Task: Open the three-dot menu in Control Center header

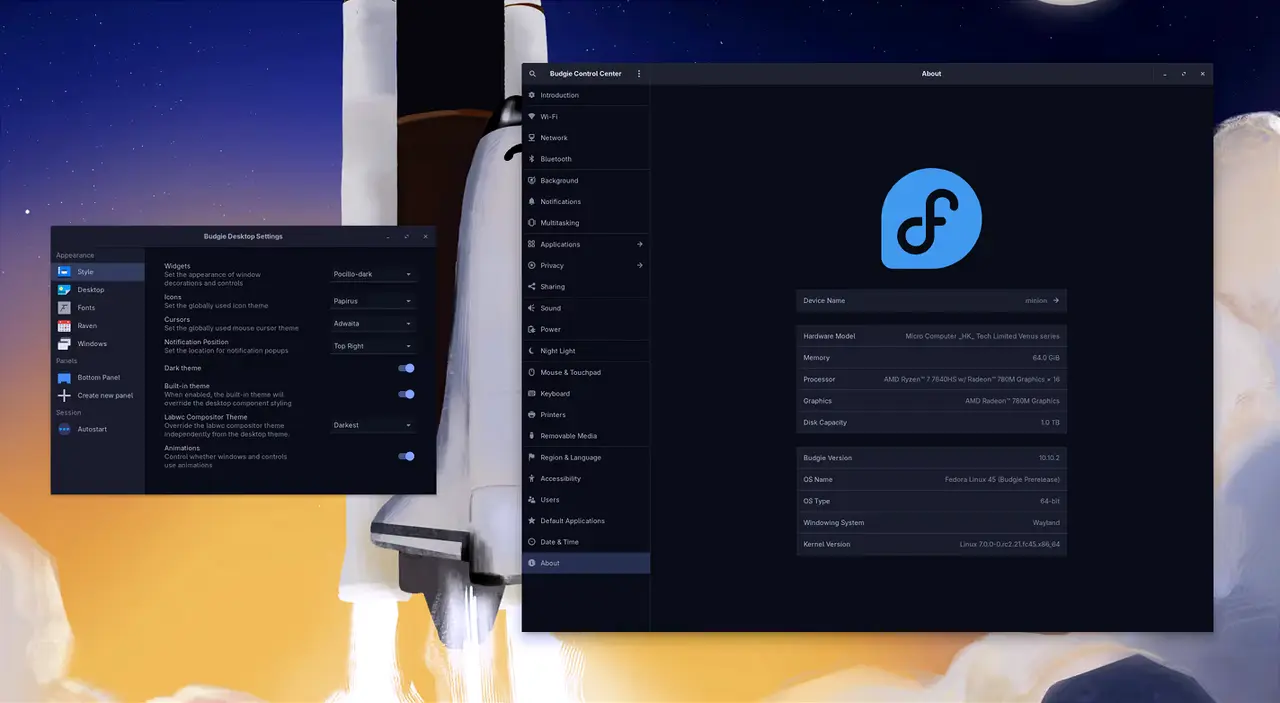Action: click(x=639, y=74)
